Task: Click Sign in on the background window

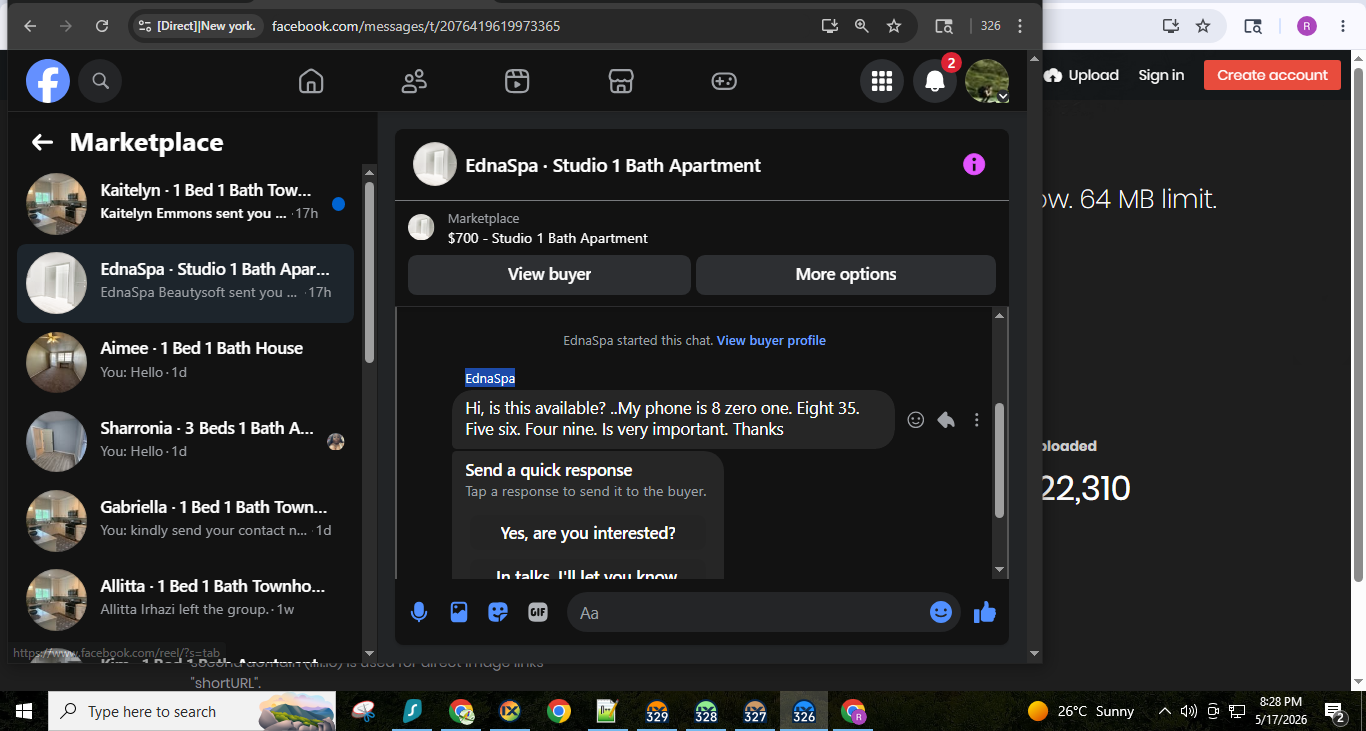Action: (1161, 75)
